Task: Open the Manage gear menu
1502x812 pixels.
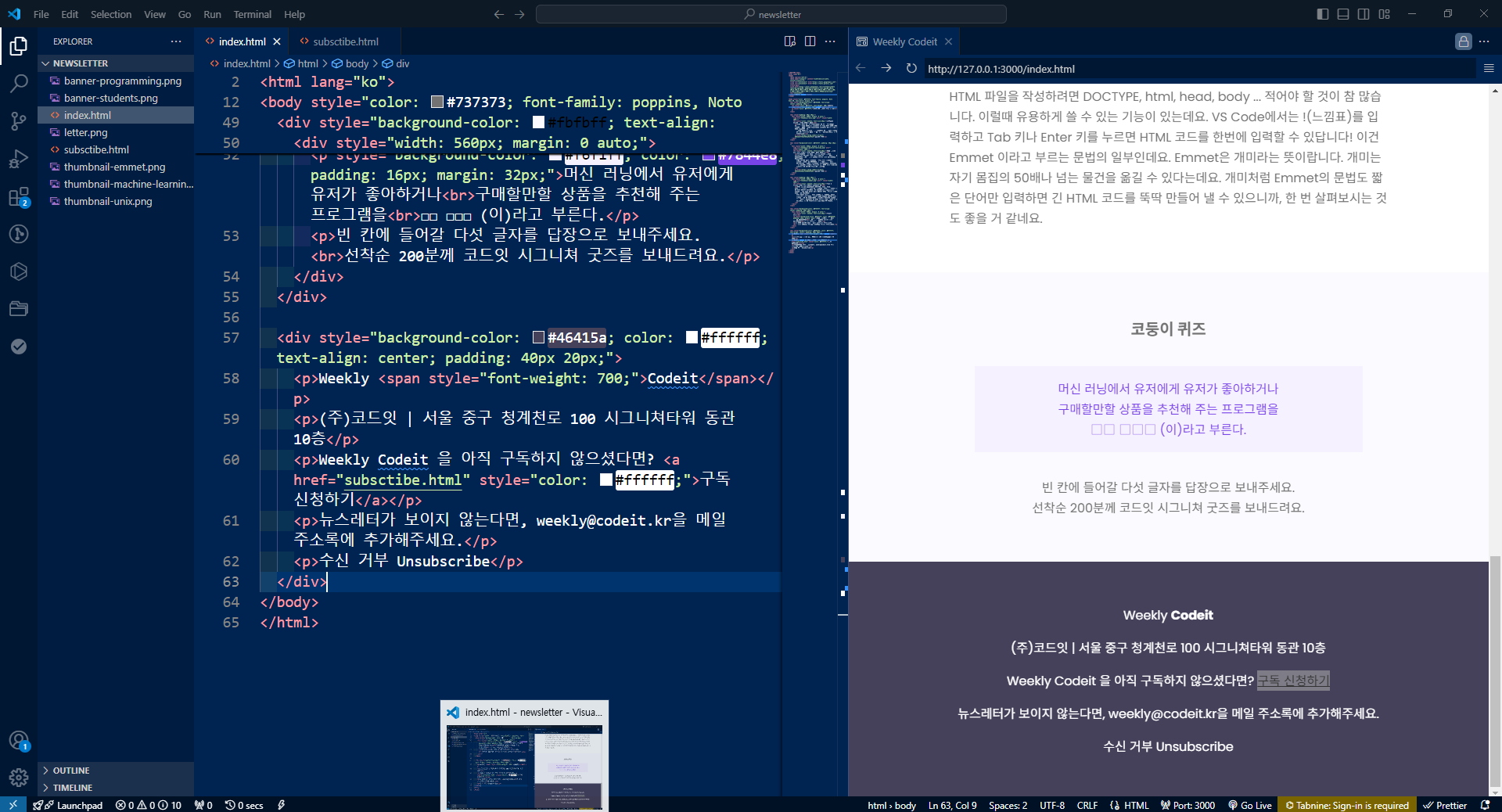Action: [19, 777]
